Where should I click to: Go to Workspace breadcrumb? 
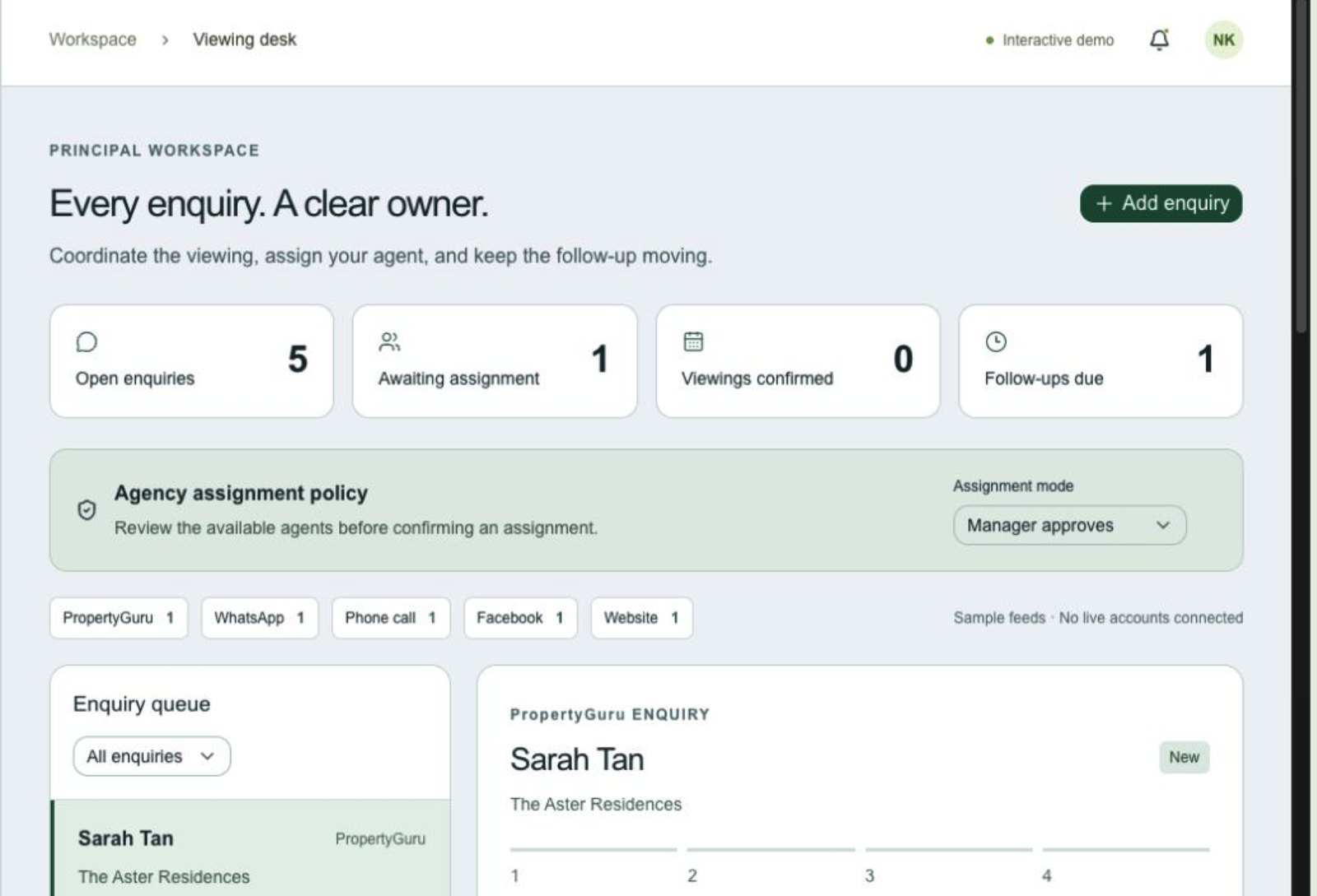[93, 39]
